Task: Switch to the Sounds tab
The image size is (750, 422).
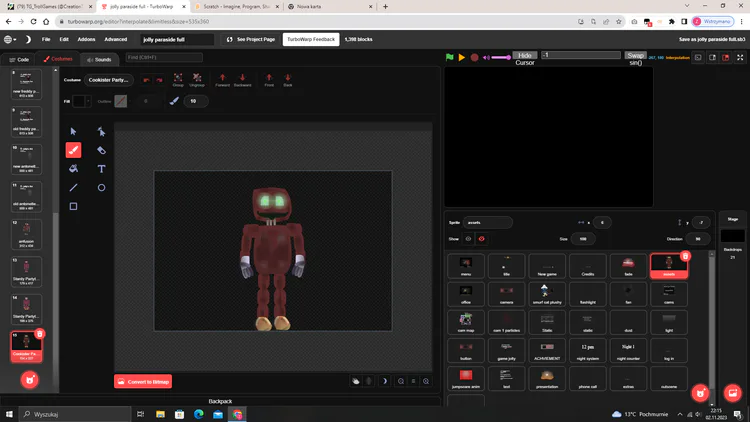Action: coord(99,59)
